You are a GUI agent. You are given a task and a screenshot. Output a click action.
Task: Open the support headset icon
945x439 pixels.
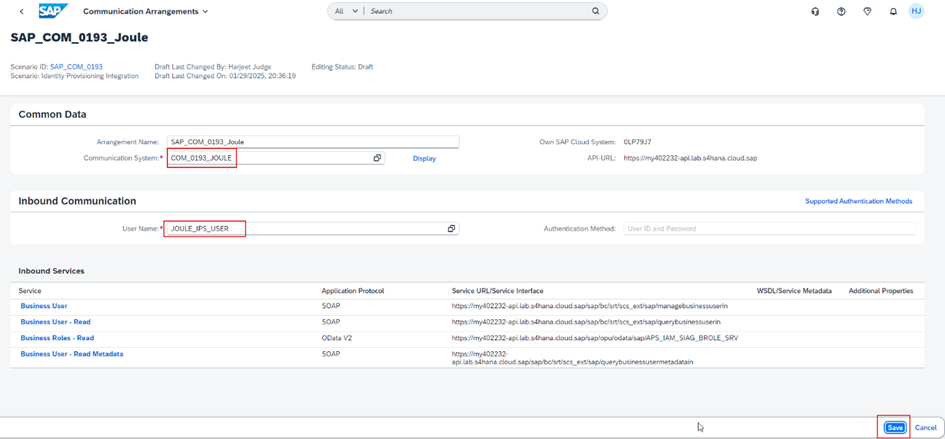pyautogui.click(x=815, y=12)
